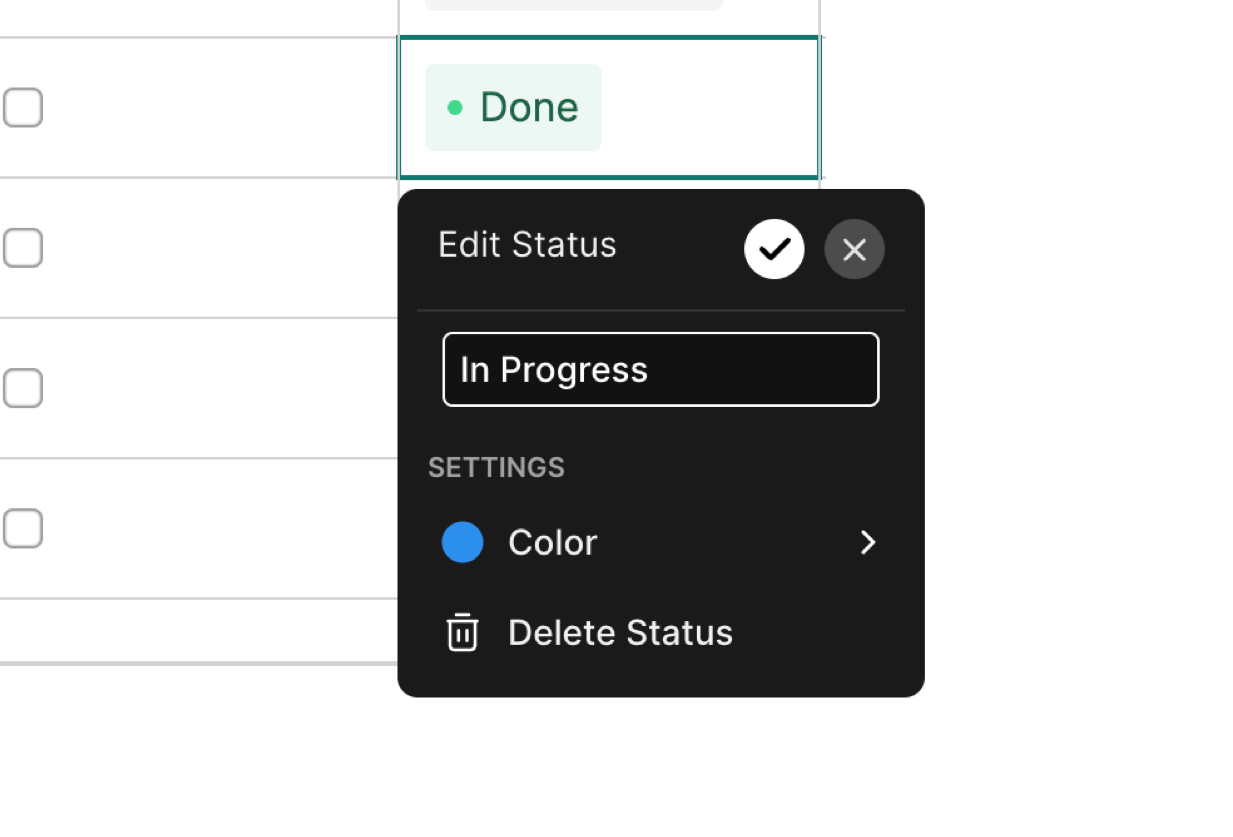Click the Edit Status popup title
Image resolution: width=1233 pixels, height=837 pixels.
[527, 245]
